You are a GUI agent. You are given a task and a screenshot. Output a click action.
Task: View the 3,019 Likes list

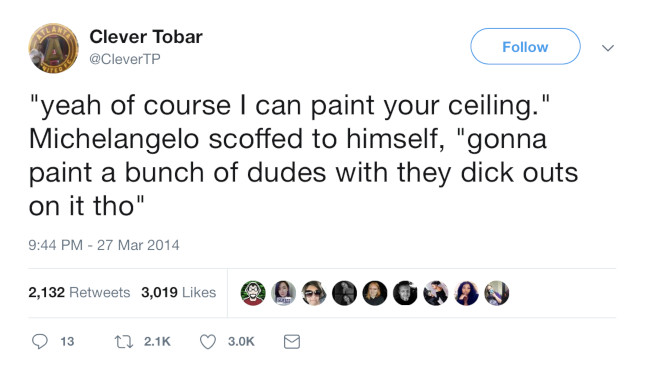click(x=179, y=293)
